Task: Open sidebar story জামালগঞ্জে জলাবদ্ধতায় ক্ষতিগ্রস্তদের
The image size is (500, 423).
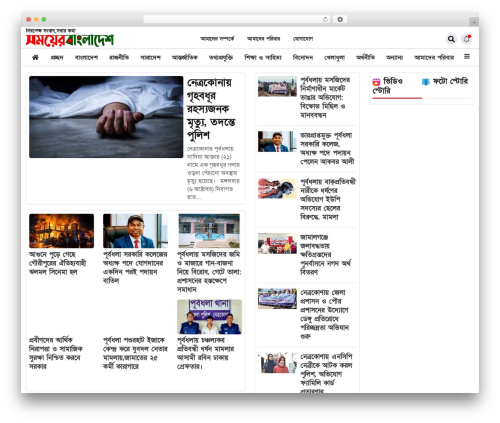Action: point(326,254)
